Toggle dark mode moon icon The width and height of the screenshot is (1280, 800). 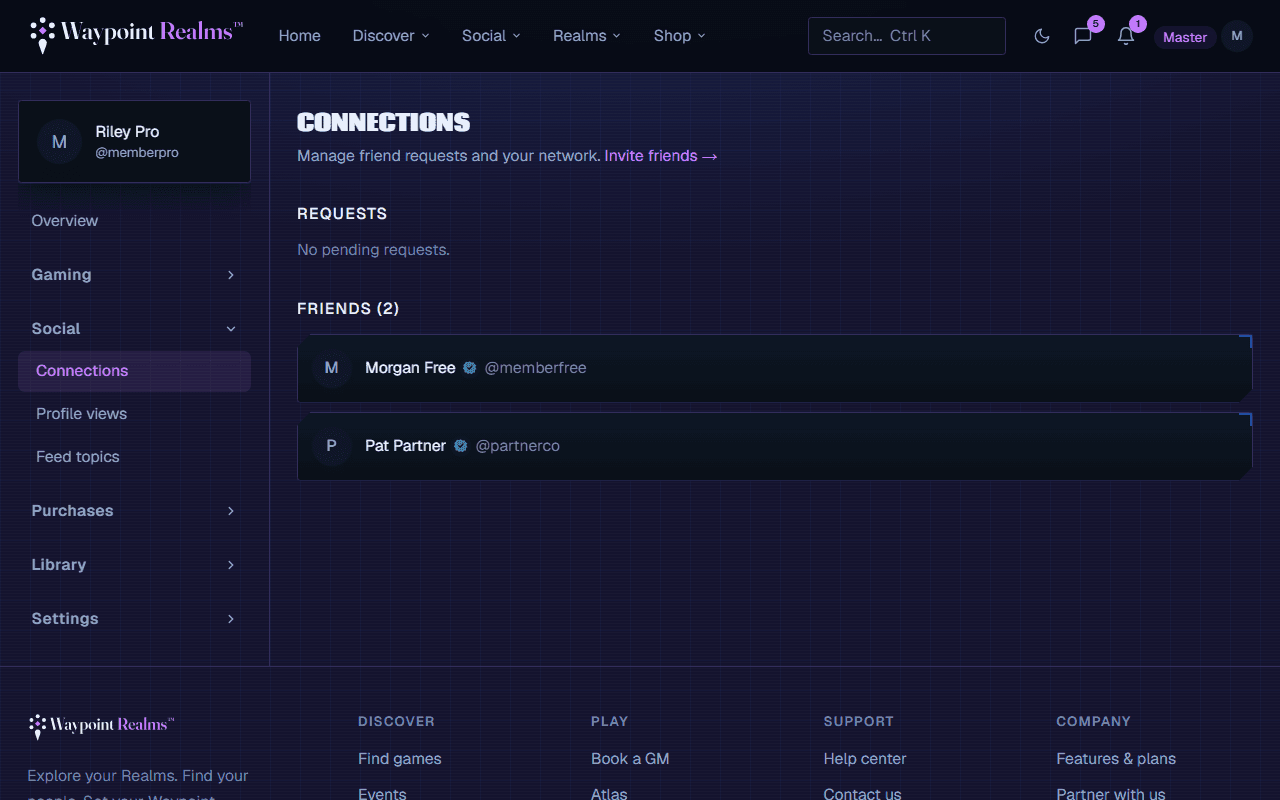(x=1042, y=36)
